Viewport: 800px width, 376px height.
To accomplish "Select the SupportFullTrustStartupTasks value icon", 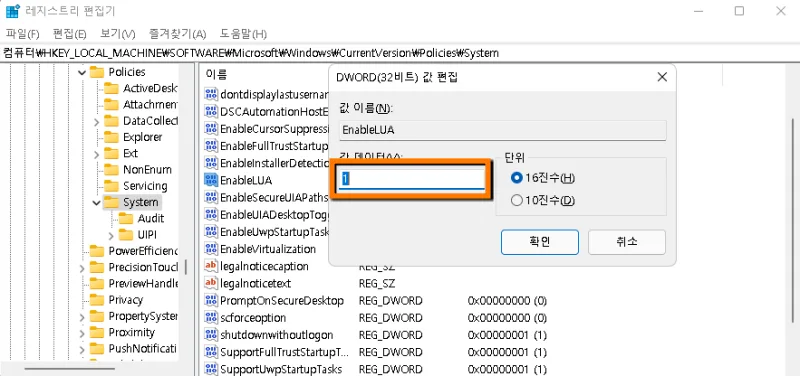I will click(x=211, y=352).
